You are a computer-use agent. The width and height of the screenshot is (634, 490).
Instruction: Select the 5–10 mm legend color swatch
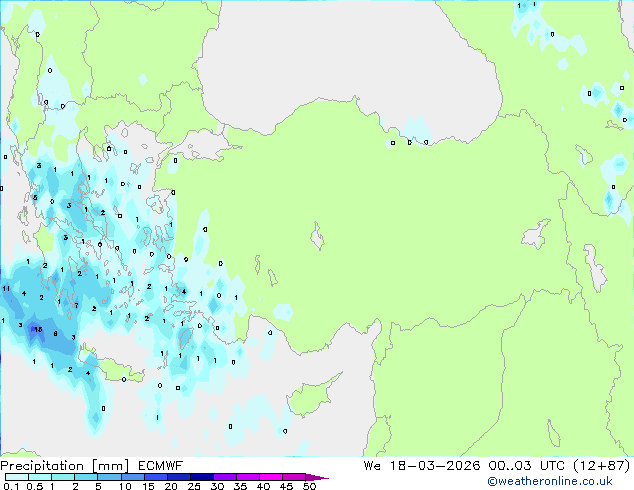(x=110, y=477)
